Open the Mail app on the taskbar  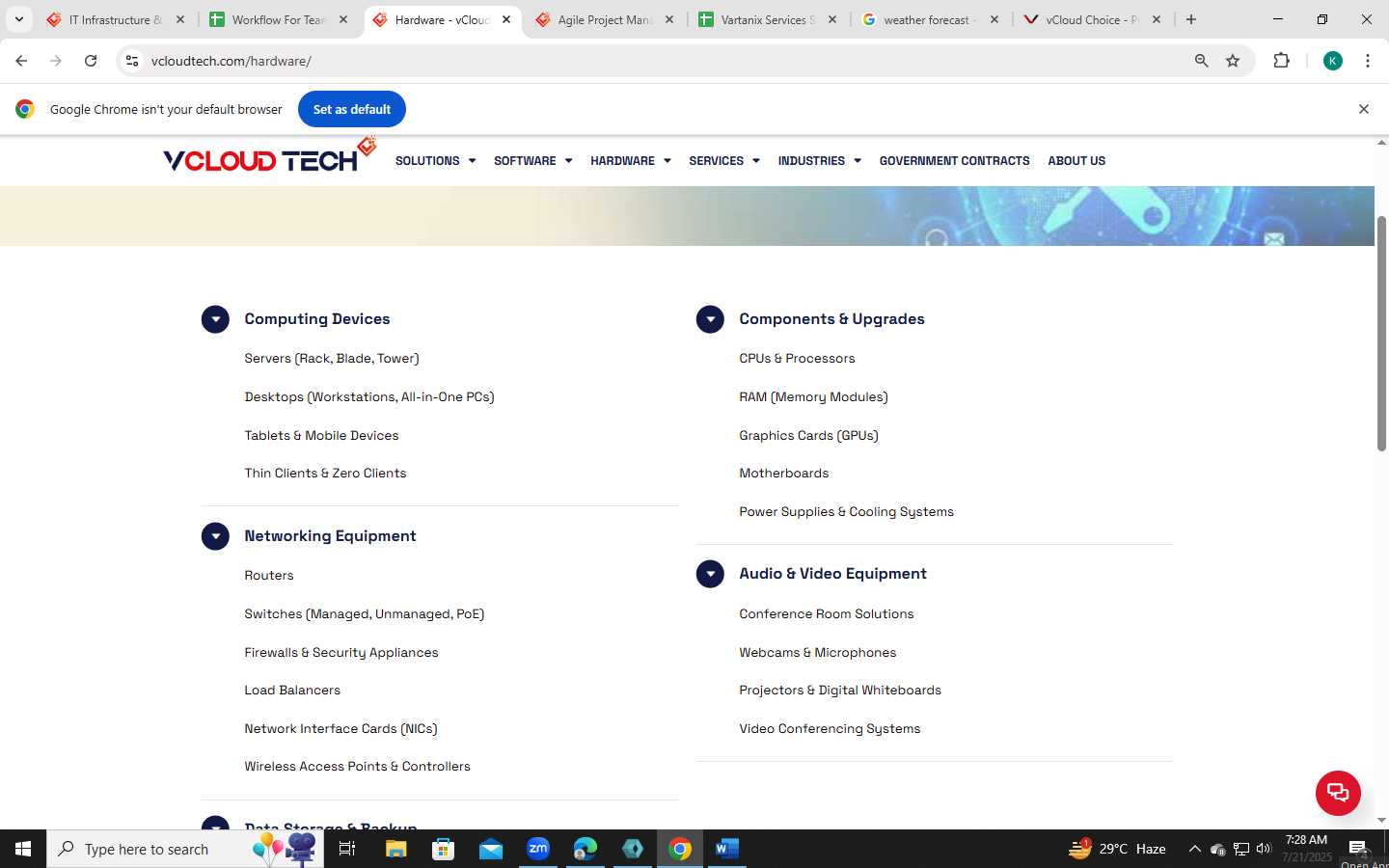[x=490, y=849]
